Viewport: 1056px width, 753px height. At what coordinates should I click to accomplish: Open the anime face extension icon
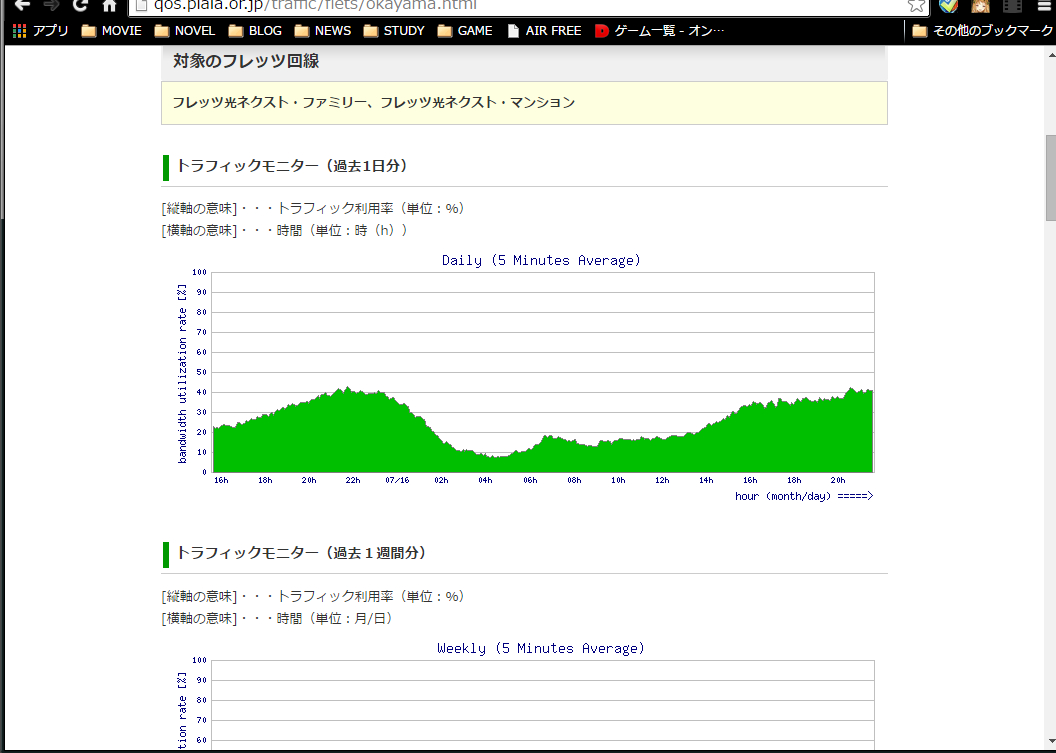click(x=980, y=5)
